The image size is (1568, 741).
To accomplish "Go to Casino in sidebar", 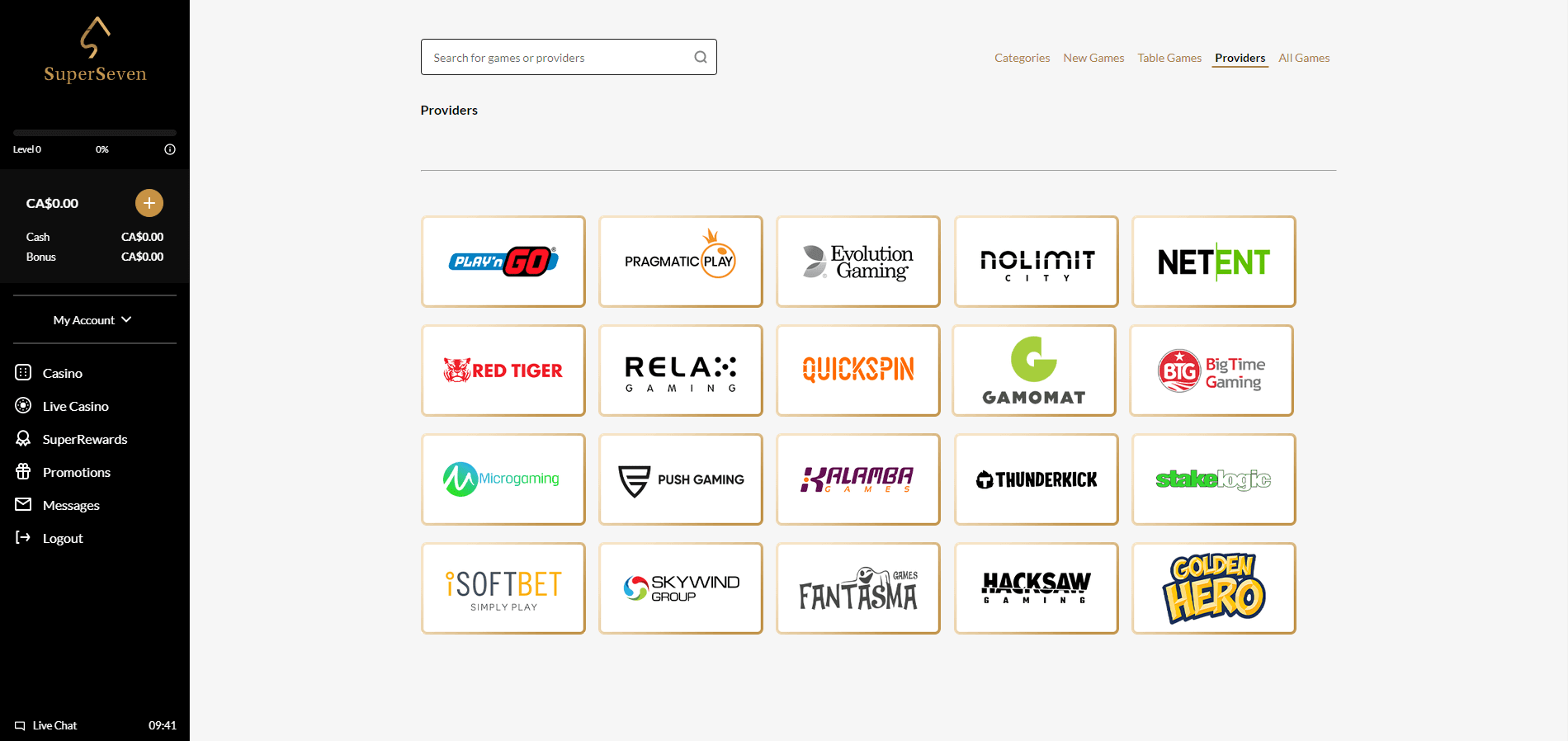I will [63, 373].
